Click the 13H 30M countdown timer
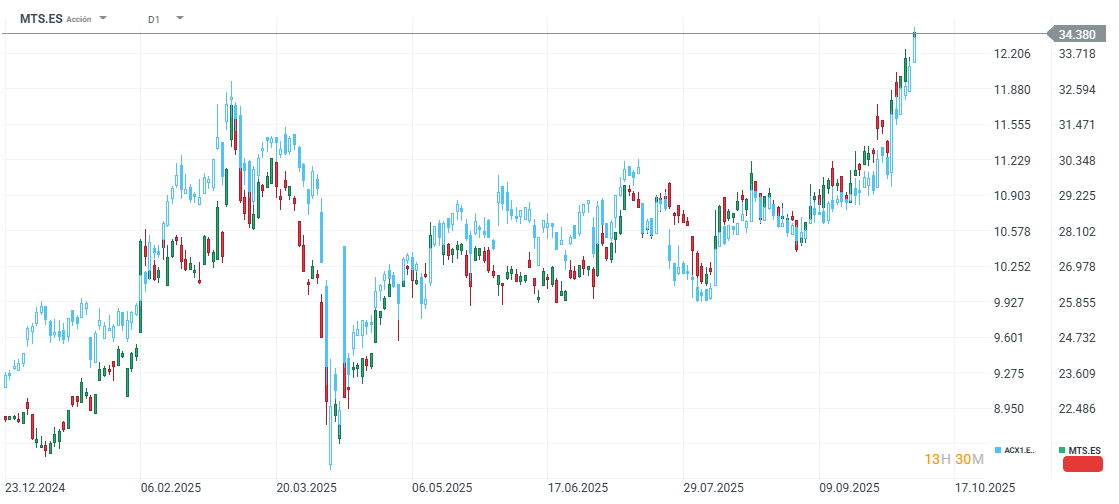The height and width of the screenshot is (504, 1119). click(x=955, y=459)
